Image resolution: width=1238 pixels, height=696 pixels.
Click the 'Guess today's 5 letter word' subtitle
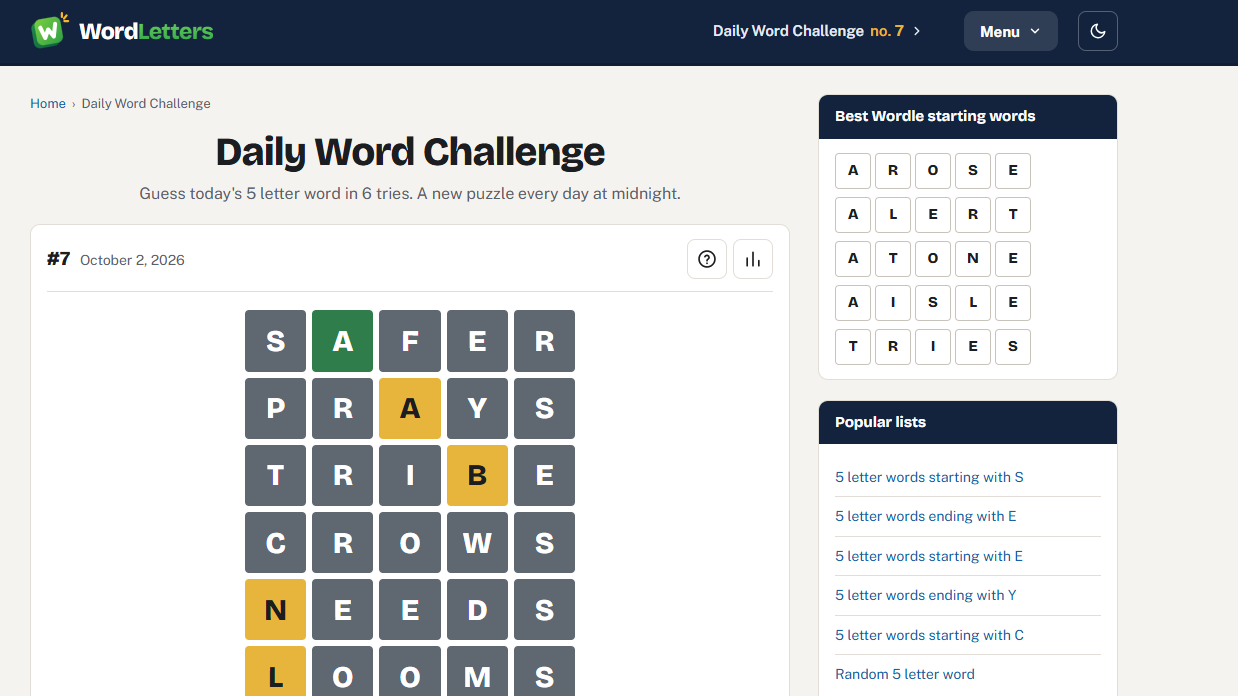pos(410,193)
